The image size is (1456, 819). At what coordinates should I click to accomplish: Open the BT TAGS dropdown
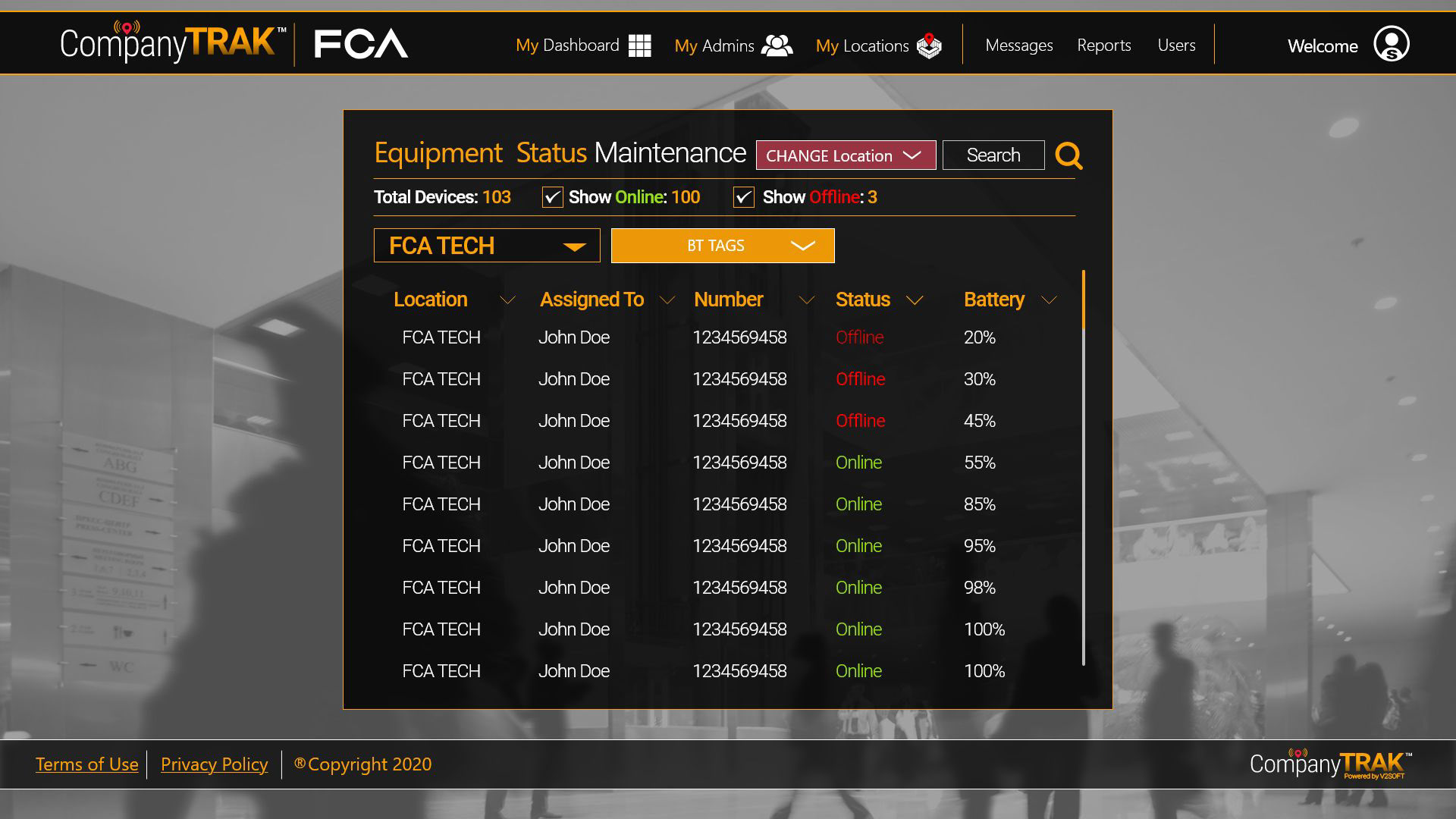click(x=723, y=246)
